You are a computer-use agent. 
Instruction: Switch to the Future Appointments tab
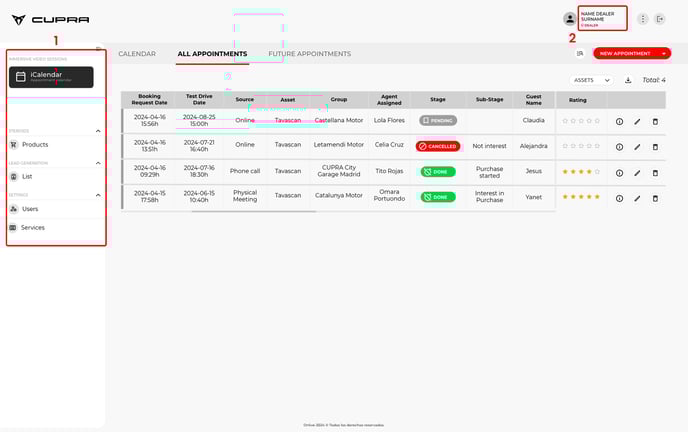click(x=310, y=54)
